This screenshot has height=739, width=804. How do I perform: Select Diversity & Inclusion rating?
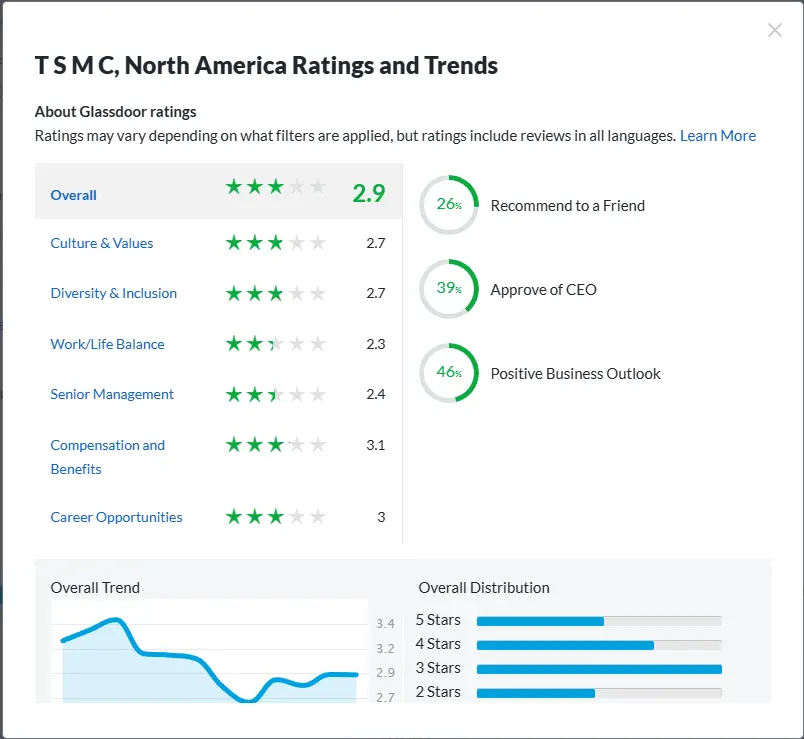pyautogui.click(x=113, y=293)
